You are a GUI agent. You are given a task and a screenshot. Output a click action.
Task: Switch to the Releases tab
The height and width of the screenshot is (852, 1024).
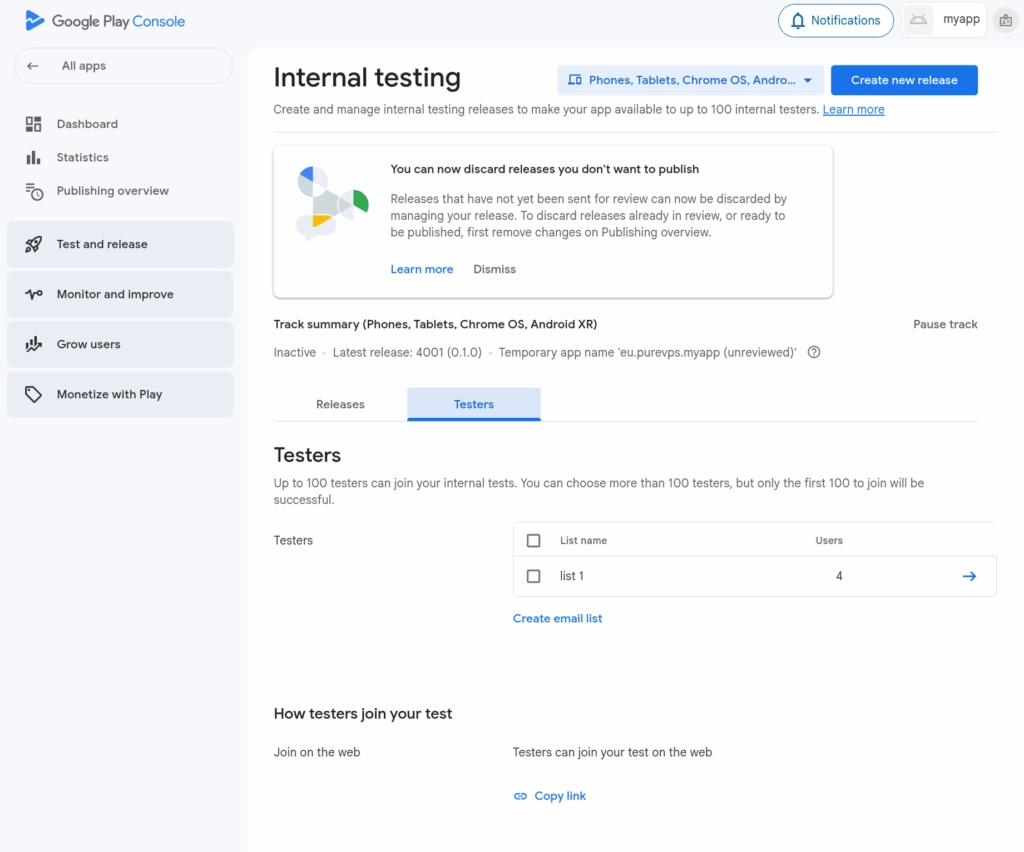point(340,404)
